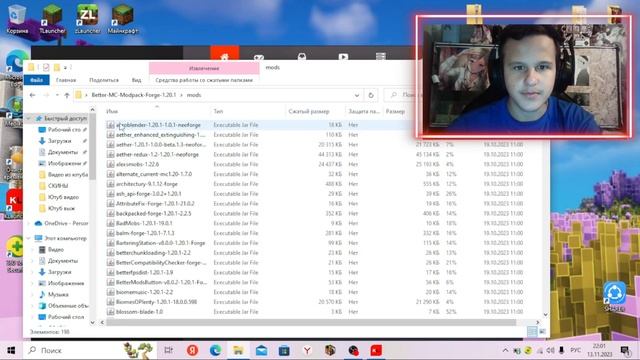
Task: Click the microphone tray icon
Action: 562,350
